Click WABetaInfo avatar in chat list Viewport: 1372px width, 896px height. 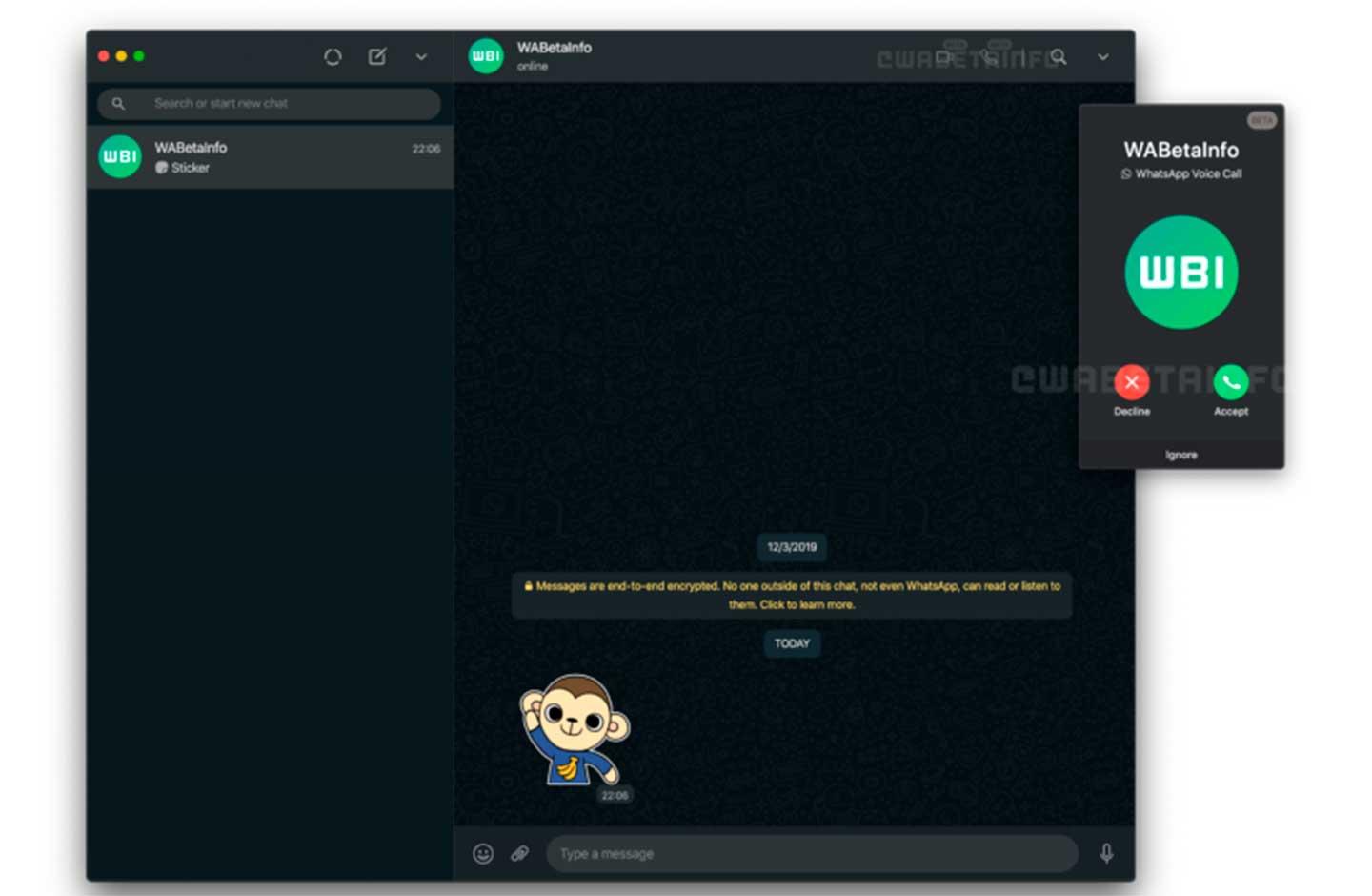tap(120, 156)
